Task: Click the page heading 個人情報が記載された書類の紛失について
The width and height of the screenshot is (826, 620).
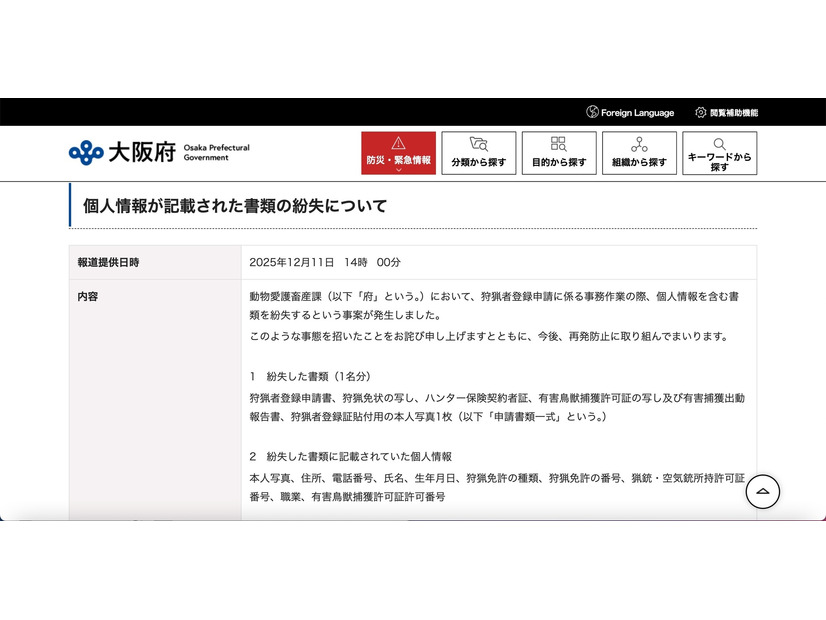Action: coord(233,206)
